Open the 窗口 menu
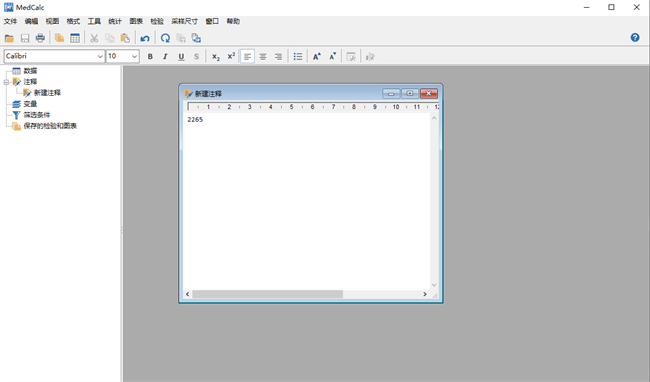Viewport: 650px width, 382px height. coord(212,21)
